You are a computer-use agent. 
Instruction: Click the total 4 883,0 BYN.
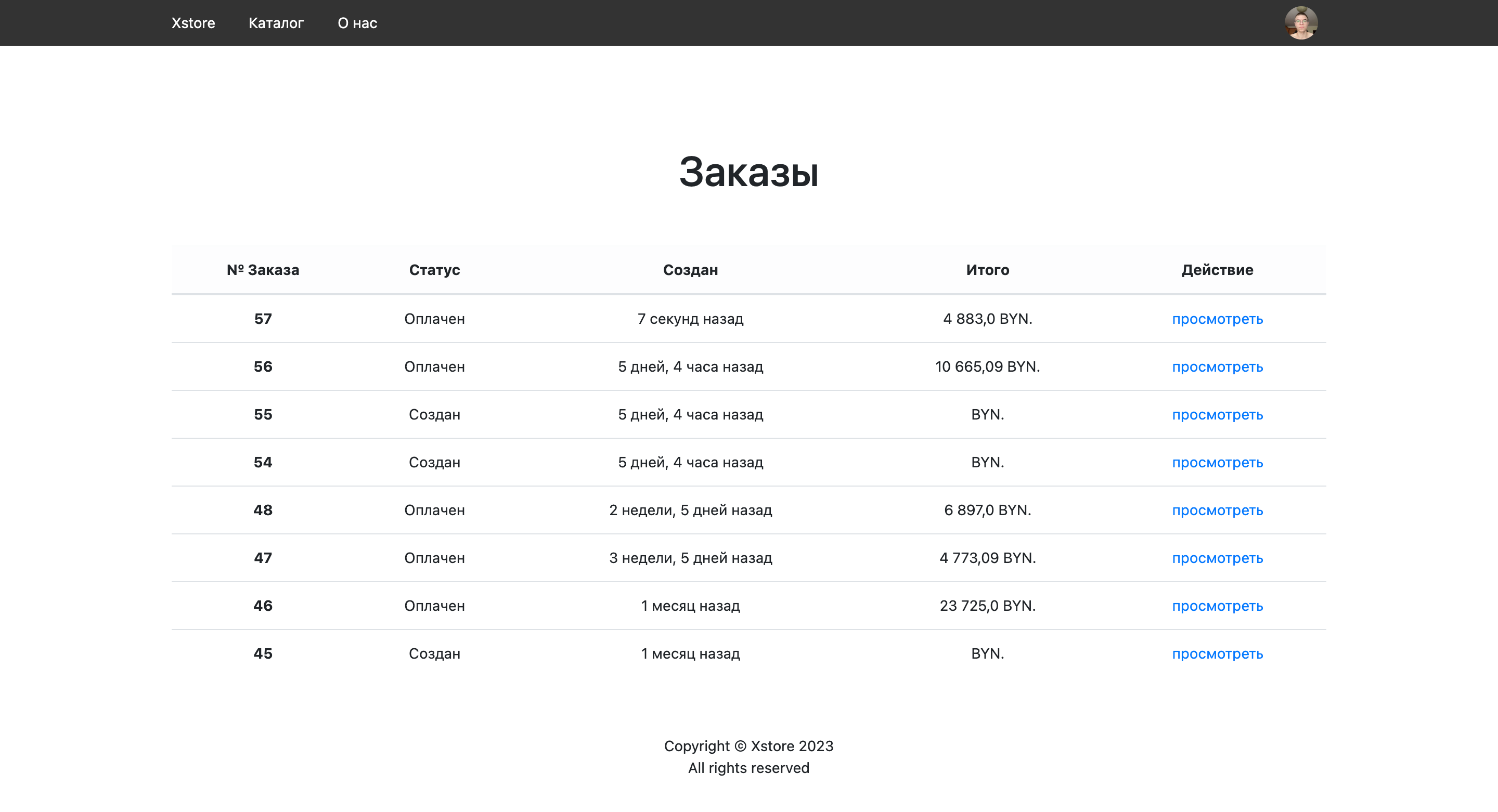987,319
